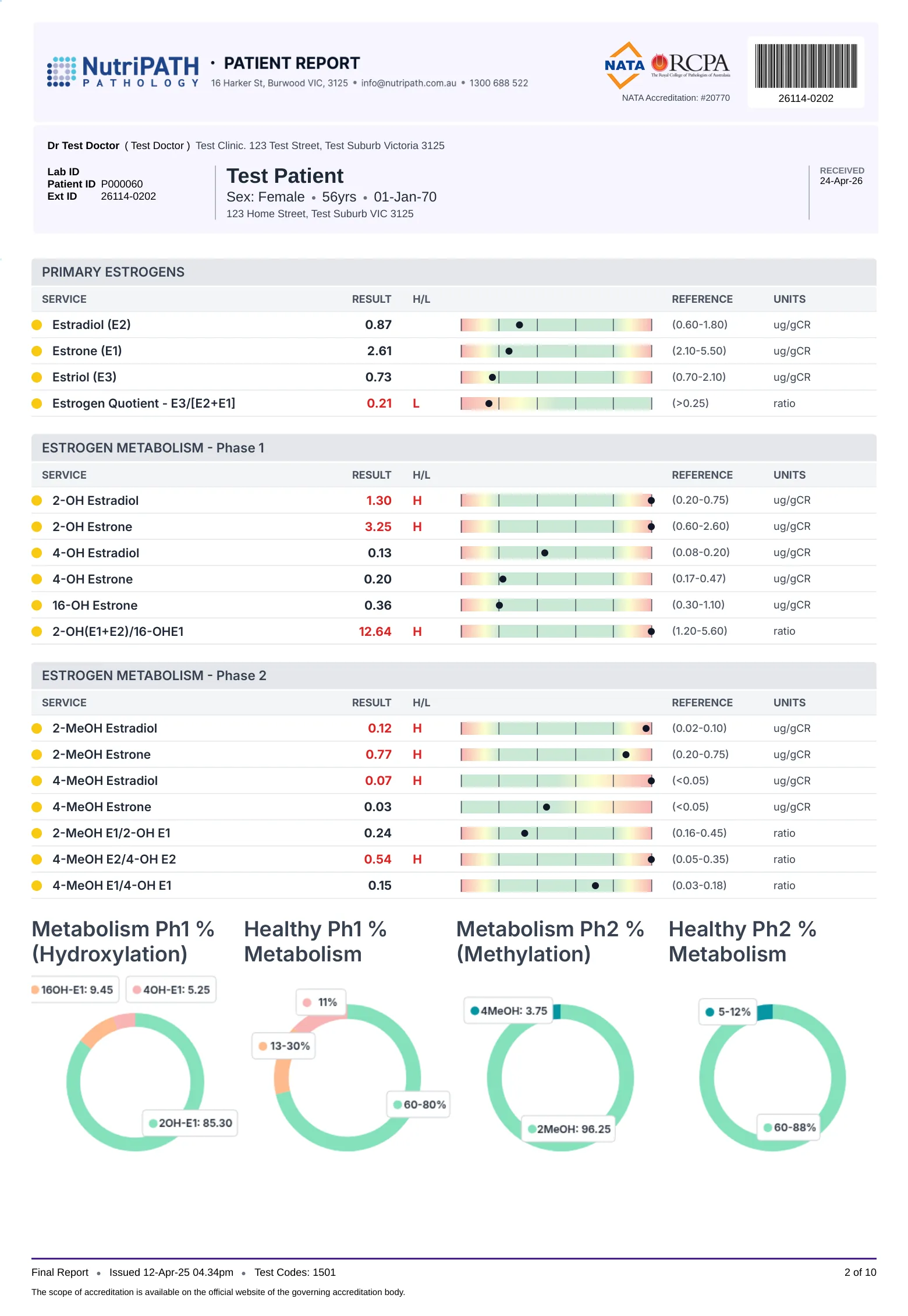
Task: Click the ESTROGEN METABOLISM - Phase 2 header
Action: pos(454,675)
